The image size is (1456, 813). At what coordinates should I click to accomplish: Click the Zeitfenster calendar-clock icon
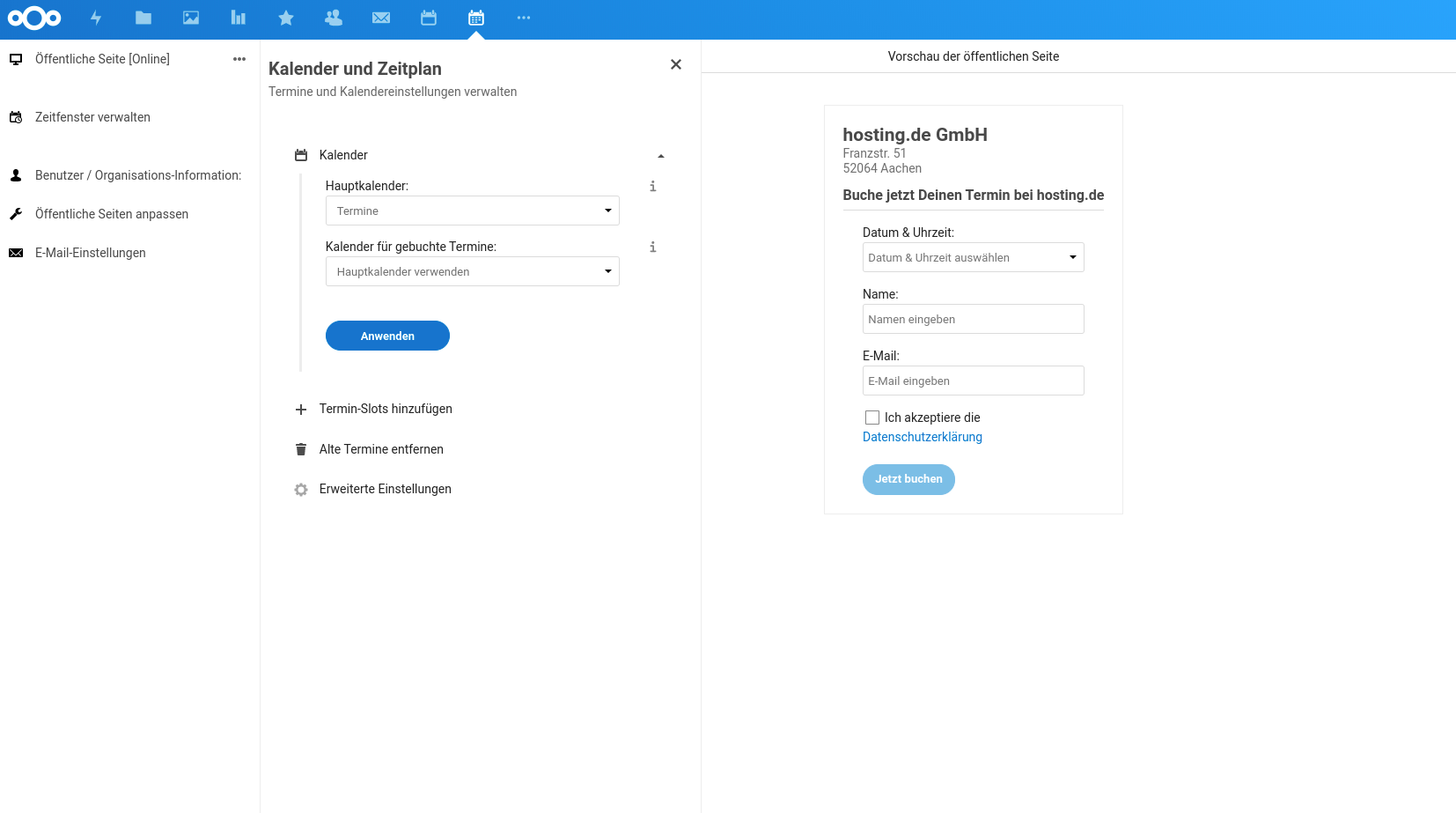click(16, 117)
